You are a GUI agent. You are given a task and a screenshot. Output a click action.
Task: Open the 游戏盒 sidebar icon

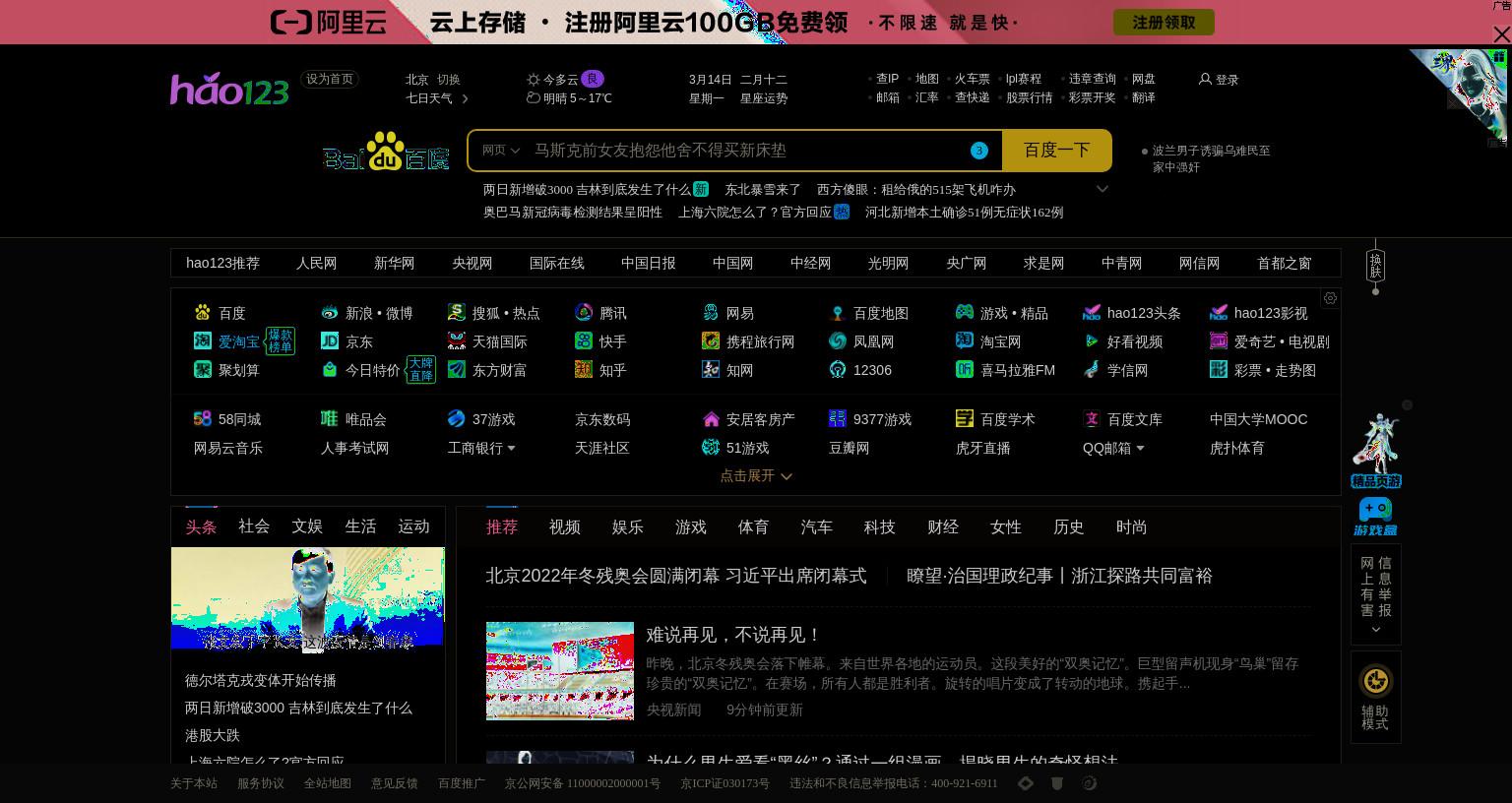tap(1375, 517)
